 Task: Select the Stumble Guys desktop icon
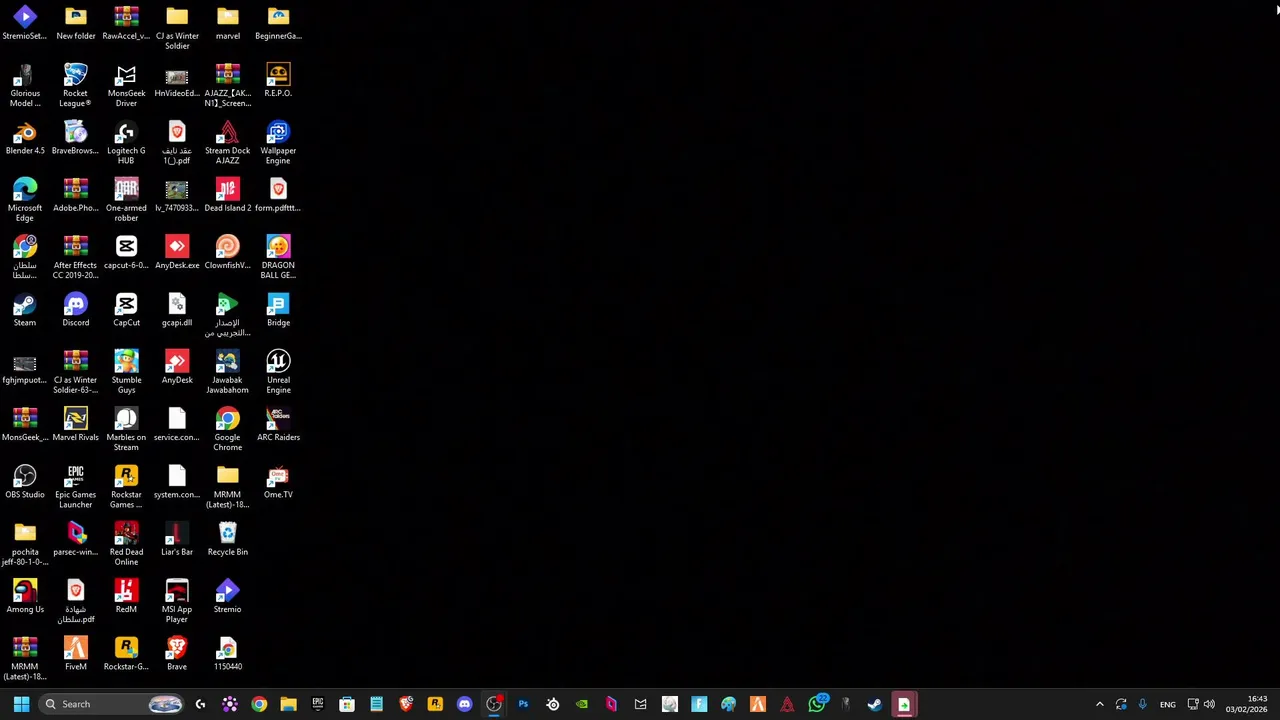coord(126,372)
